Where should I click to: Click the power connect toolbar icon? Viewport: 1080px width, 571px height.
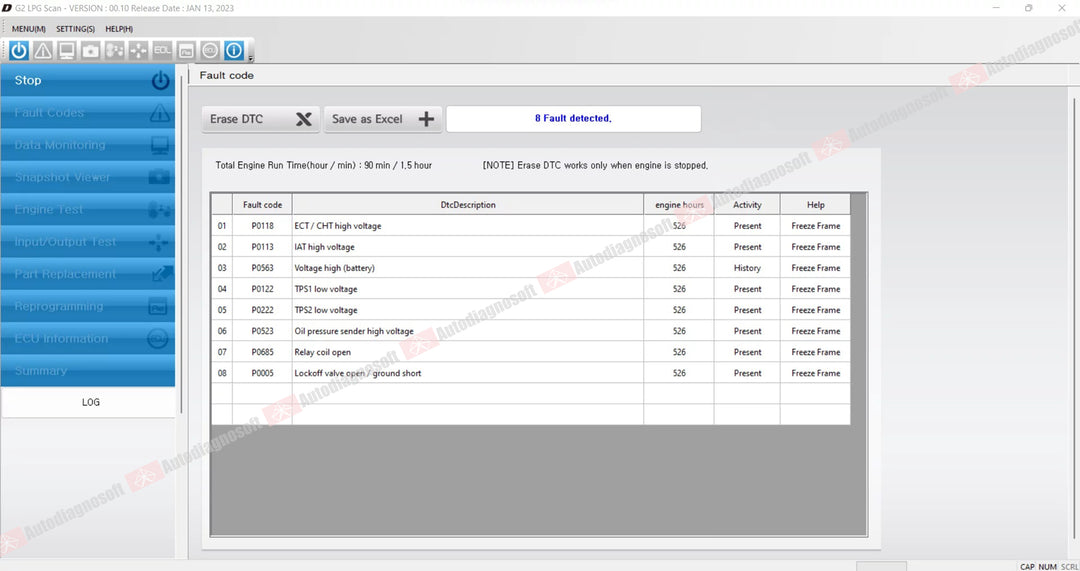(19, 50)
